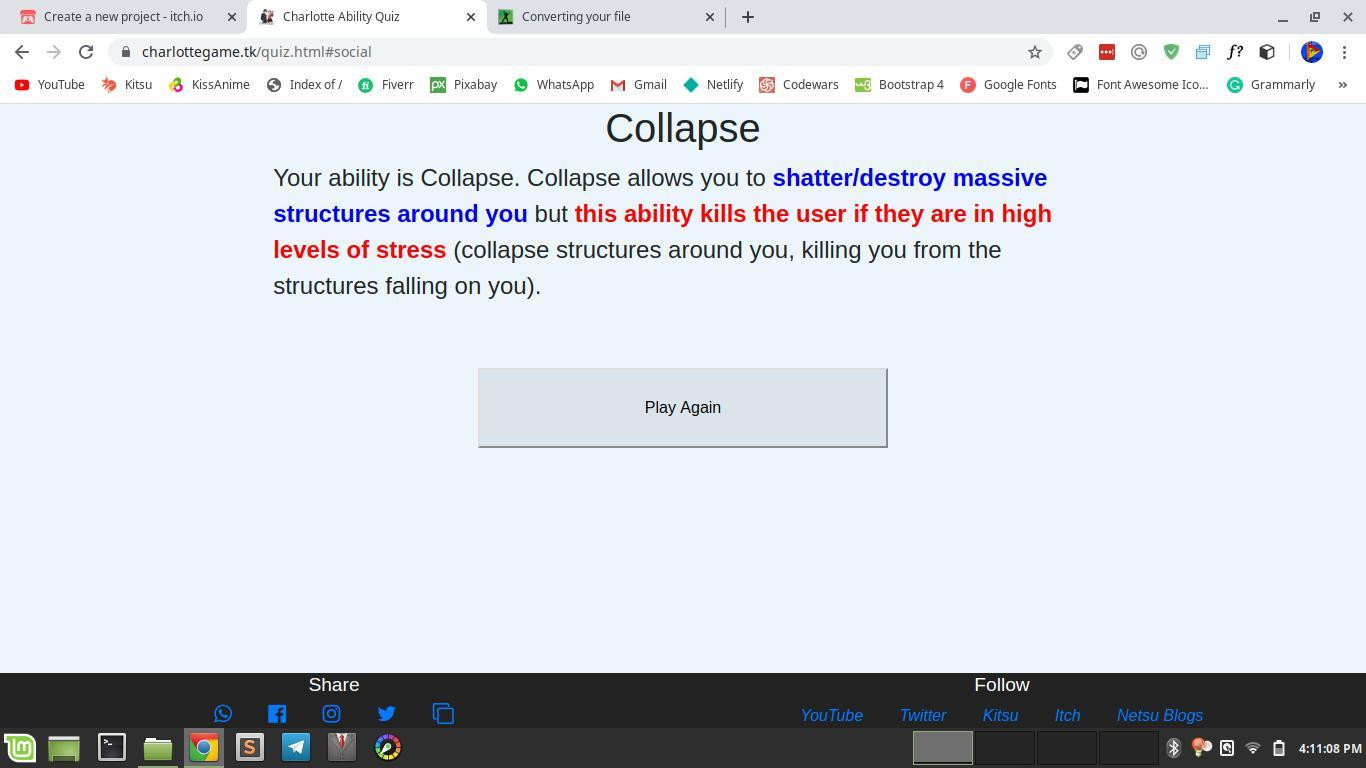Viewport: 1366px width, 768px height.
Task: Open the Grammarly bookmark
Action: click(x=1271, y=85)
